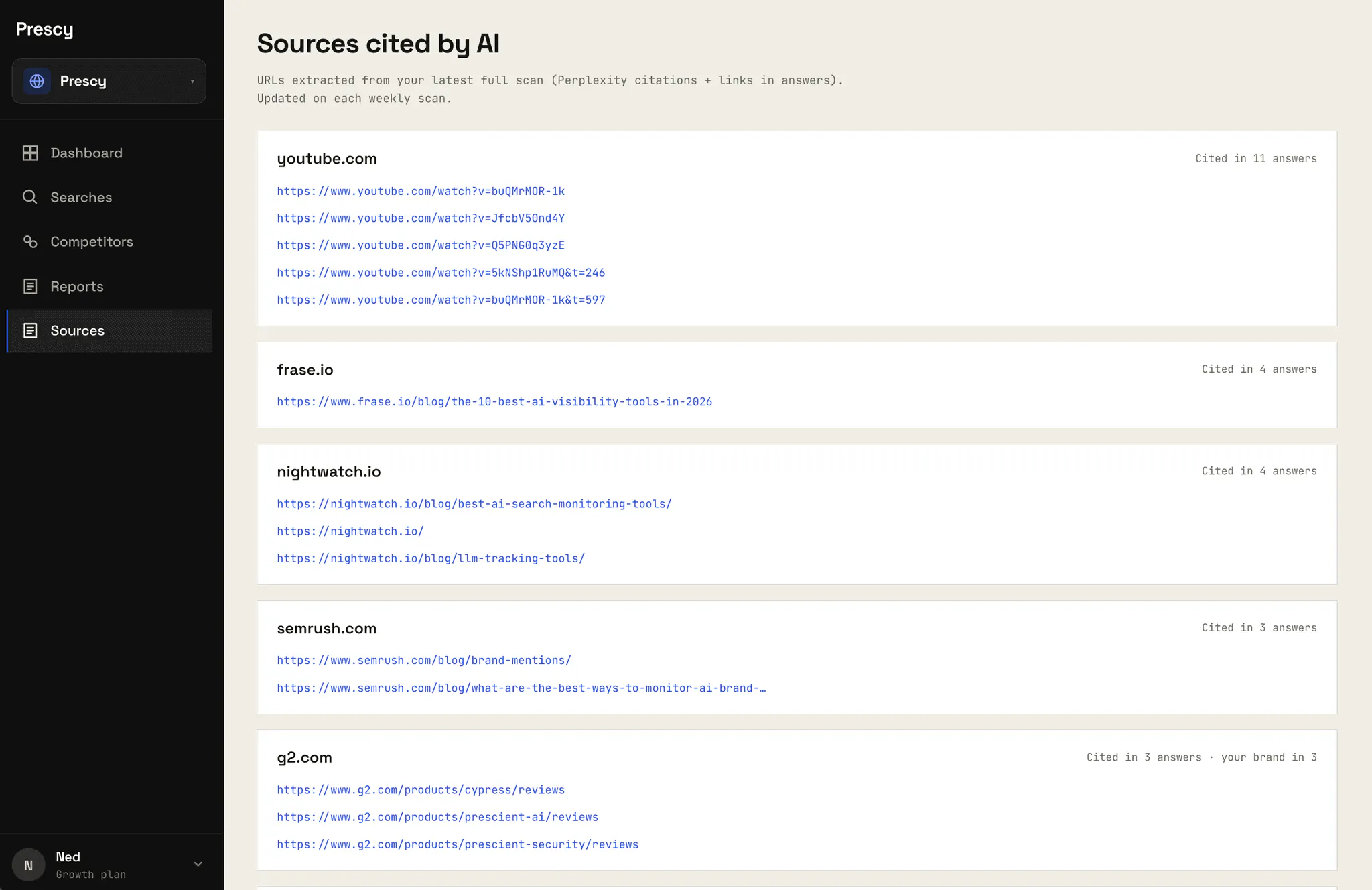Open the YouTube link ending in JfcbV50nd4Y
1372x890 pixels.
421,218
